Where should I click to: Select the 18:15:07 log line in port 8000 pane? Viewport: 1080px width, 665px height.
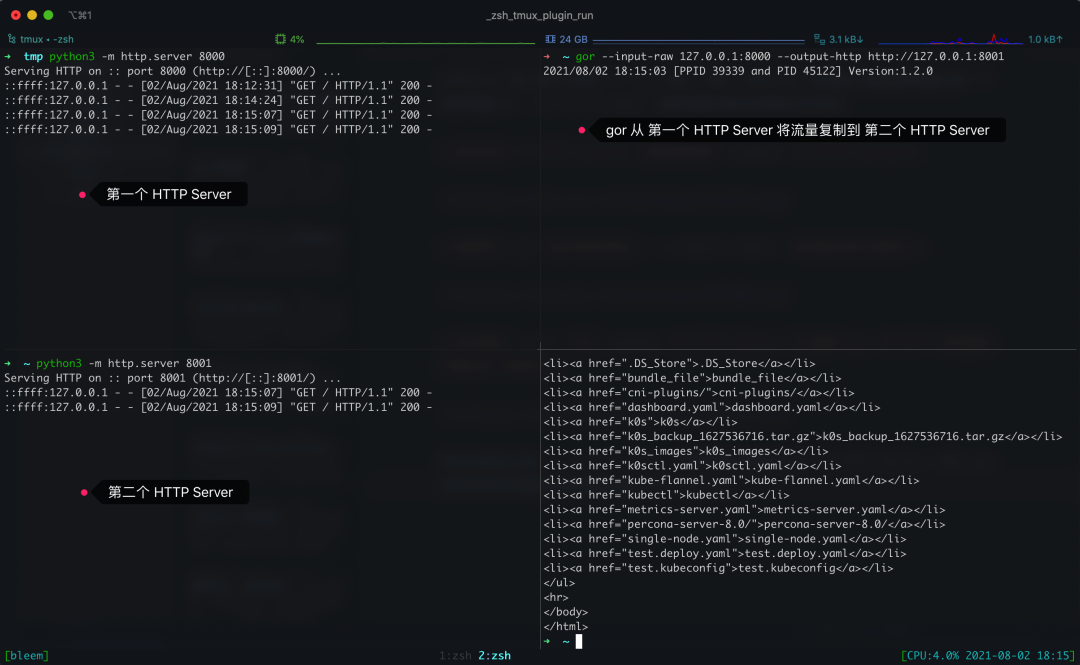[x=218, y=115]
